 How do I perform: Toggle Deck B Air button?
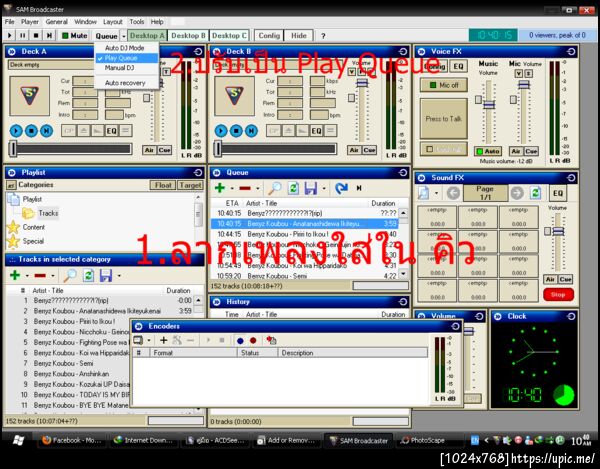coord(354,150)
